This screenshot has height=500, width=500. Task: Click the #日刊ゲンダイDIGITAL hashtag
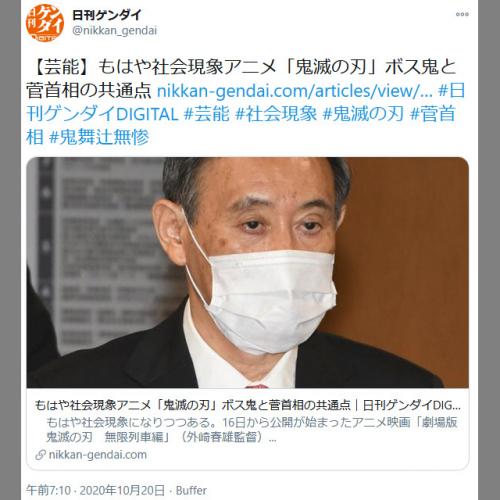(245, 102)
